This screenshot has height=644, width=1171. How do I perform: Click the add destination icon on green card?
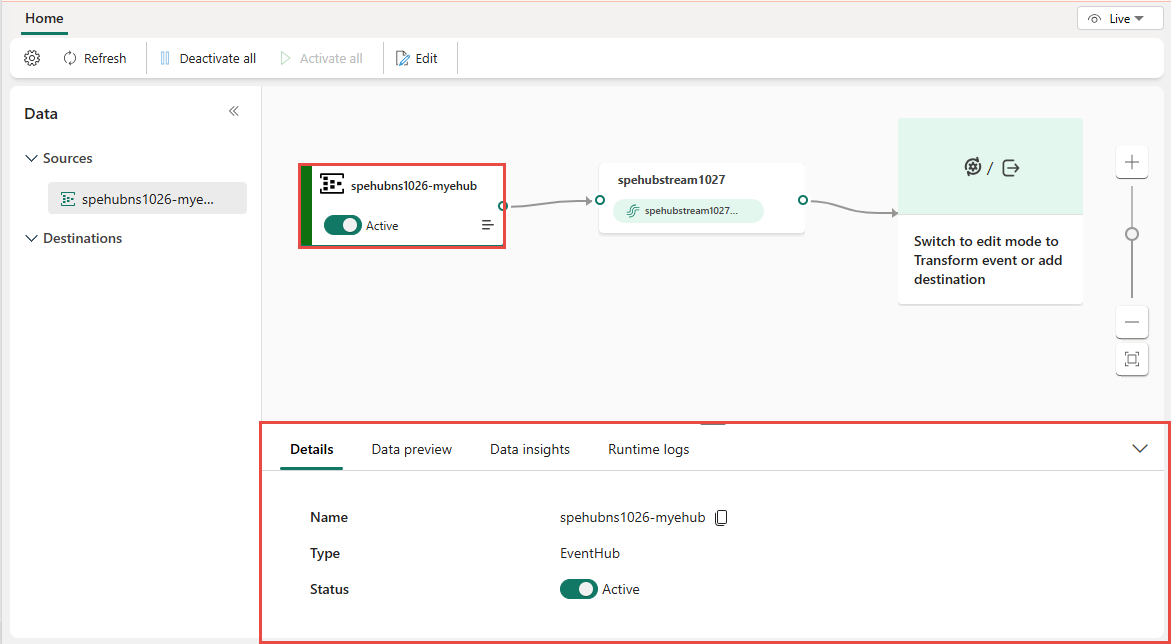point(1010,167)
